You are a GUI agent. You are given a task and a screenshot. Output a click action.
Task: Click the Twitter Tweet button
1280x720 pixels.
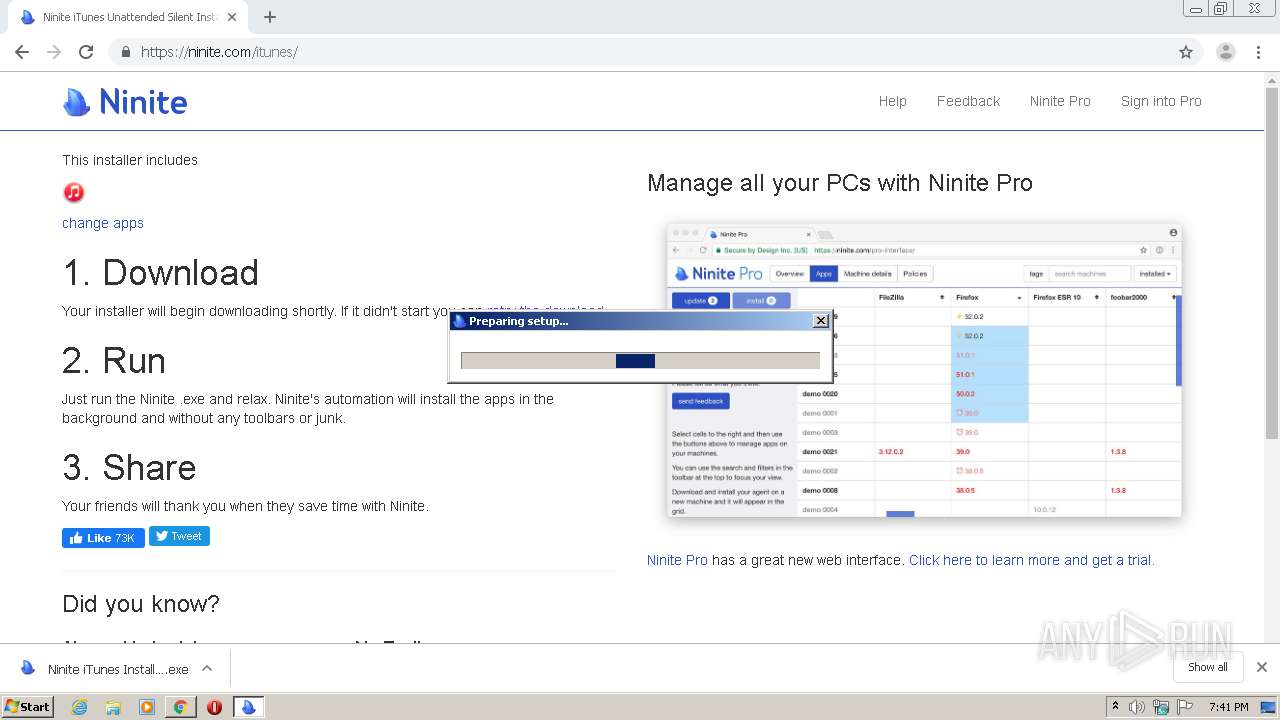coord(179,536)
